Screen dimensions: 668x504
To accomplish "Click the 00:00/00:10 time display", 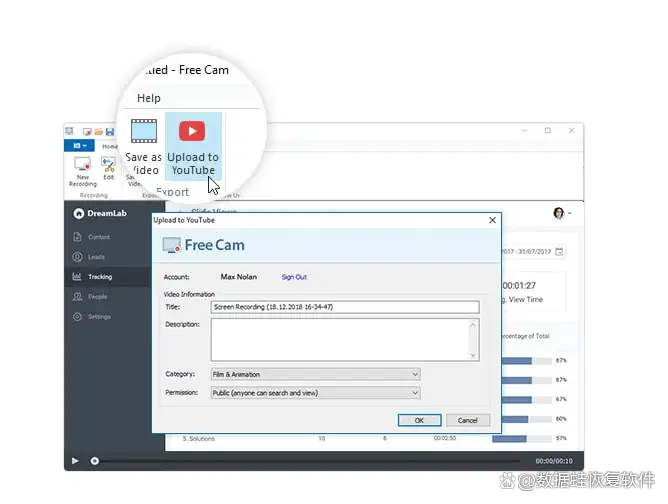I will pos(554,461).
